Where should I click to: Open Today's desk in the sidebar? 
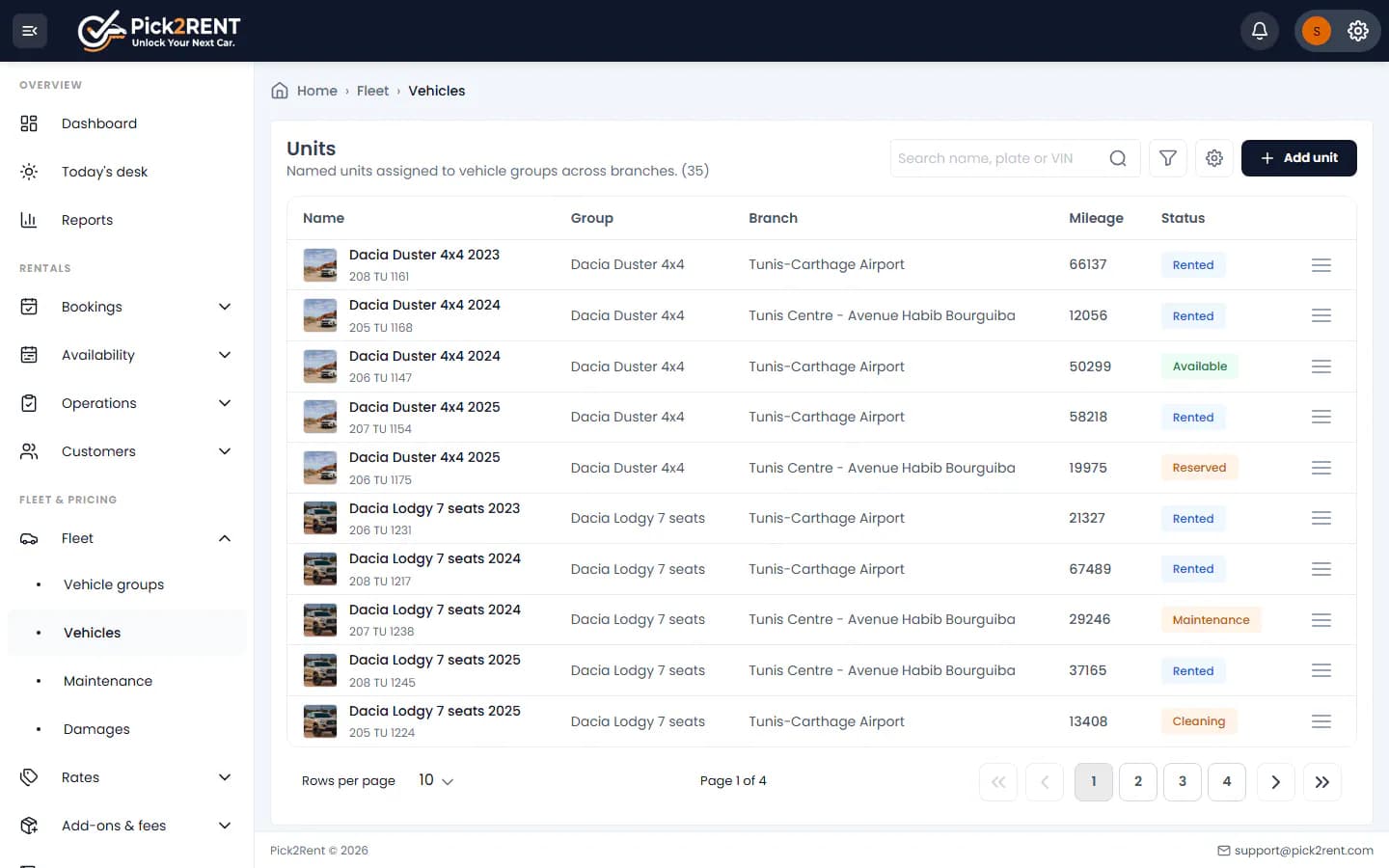(126, 172)
